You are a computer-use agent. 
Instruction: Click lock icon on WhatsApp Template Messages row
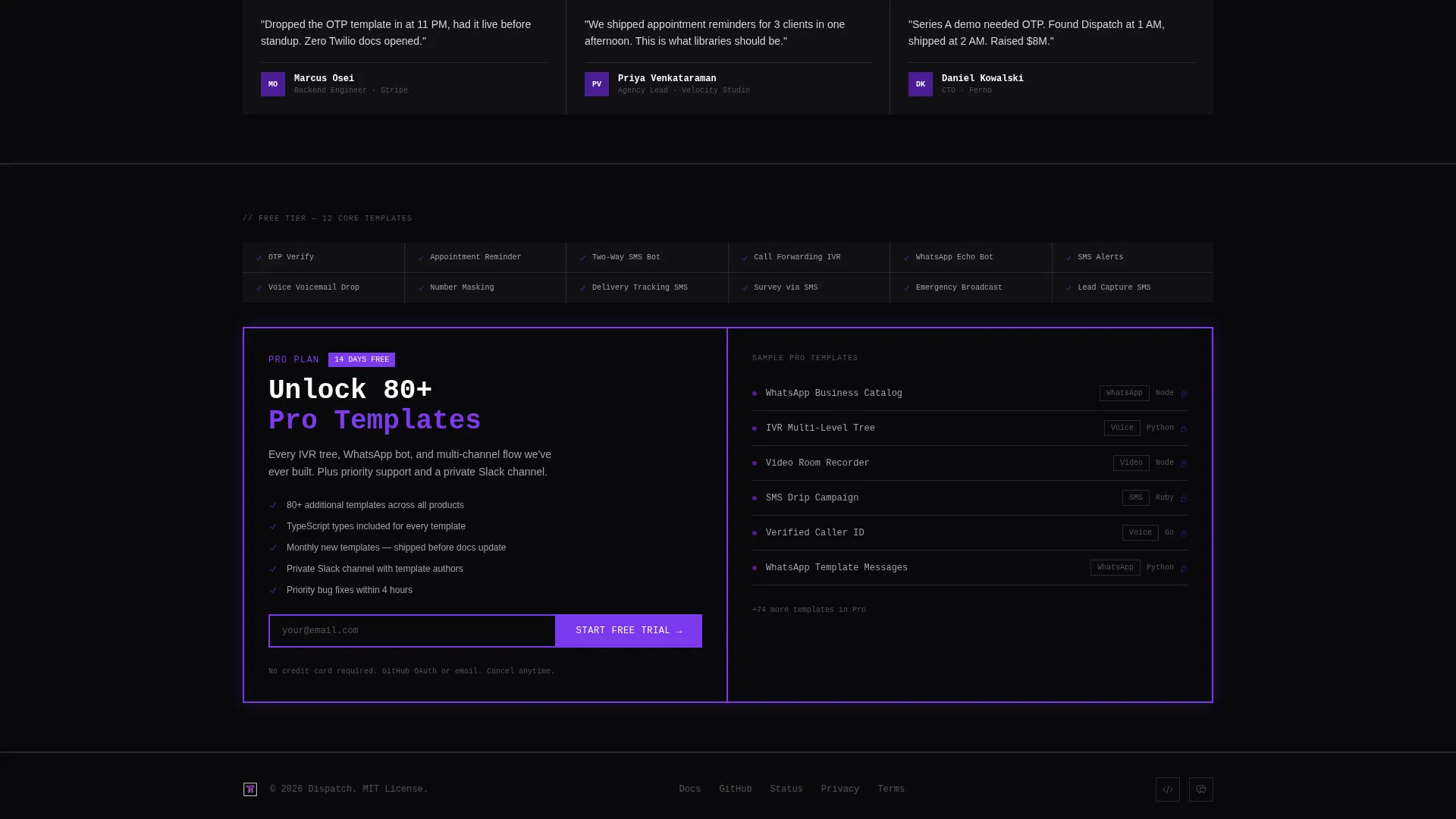[1184, 568]
